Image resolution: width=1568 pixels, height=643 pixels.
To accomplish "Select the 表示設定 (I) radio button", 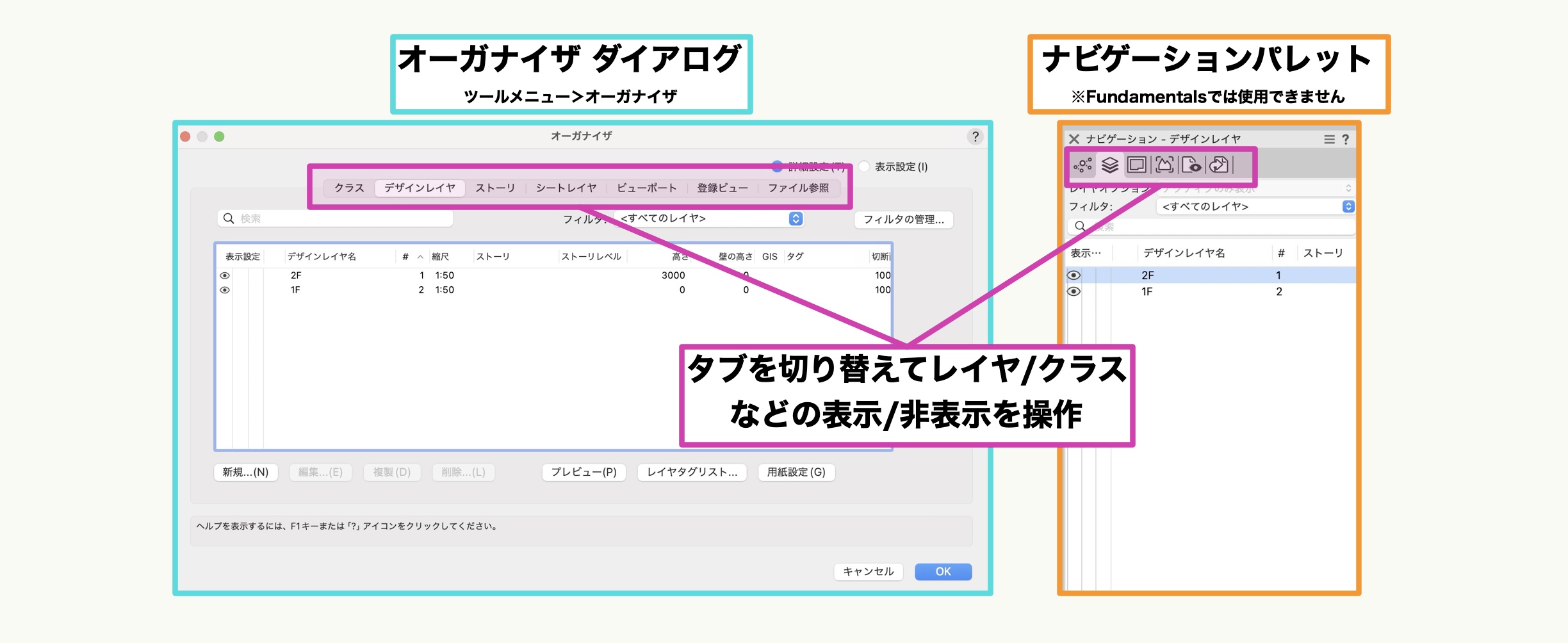I will coord(865,167).
